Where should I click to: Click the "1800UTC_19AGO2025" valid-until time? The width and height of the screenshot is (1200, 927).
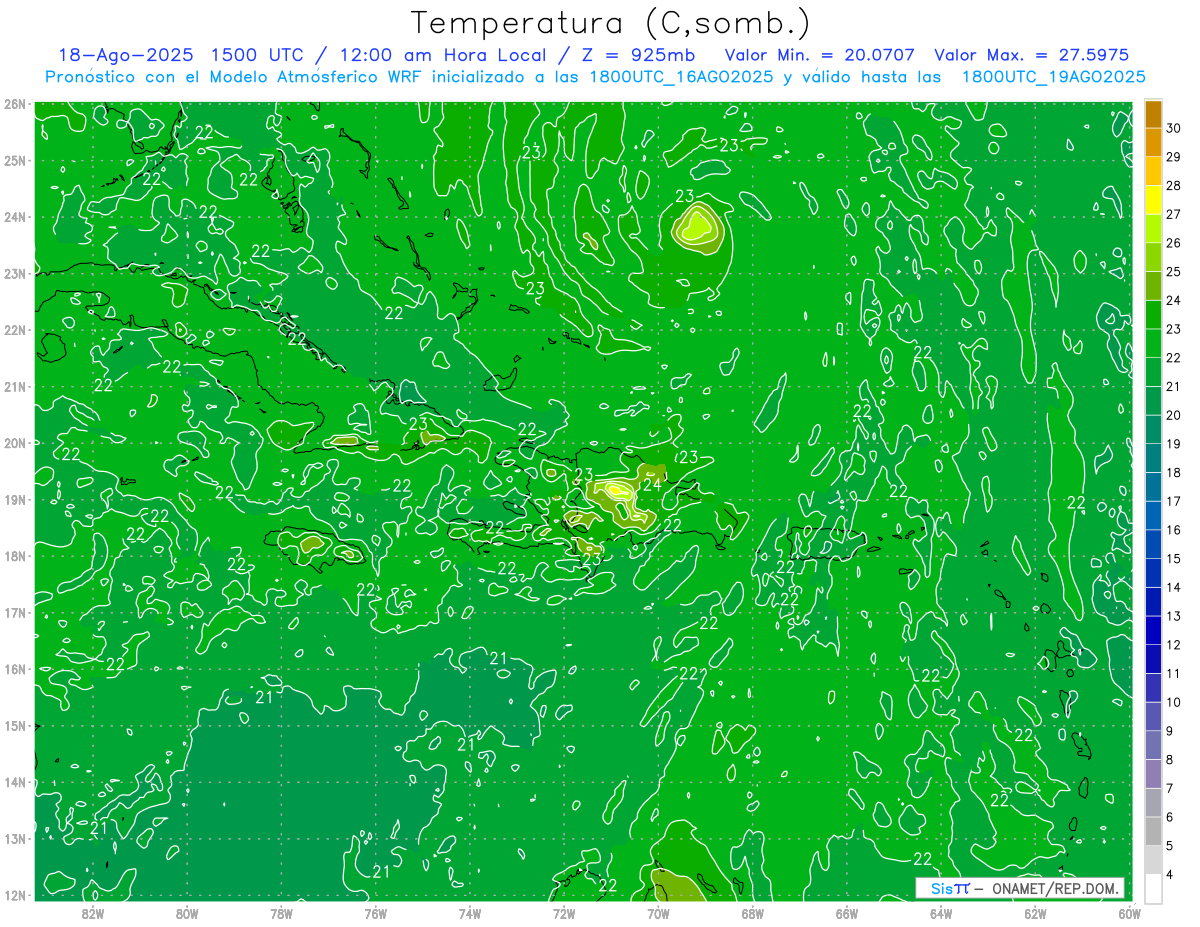(x=1053, y=77)
